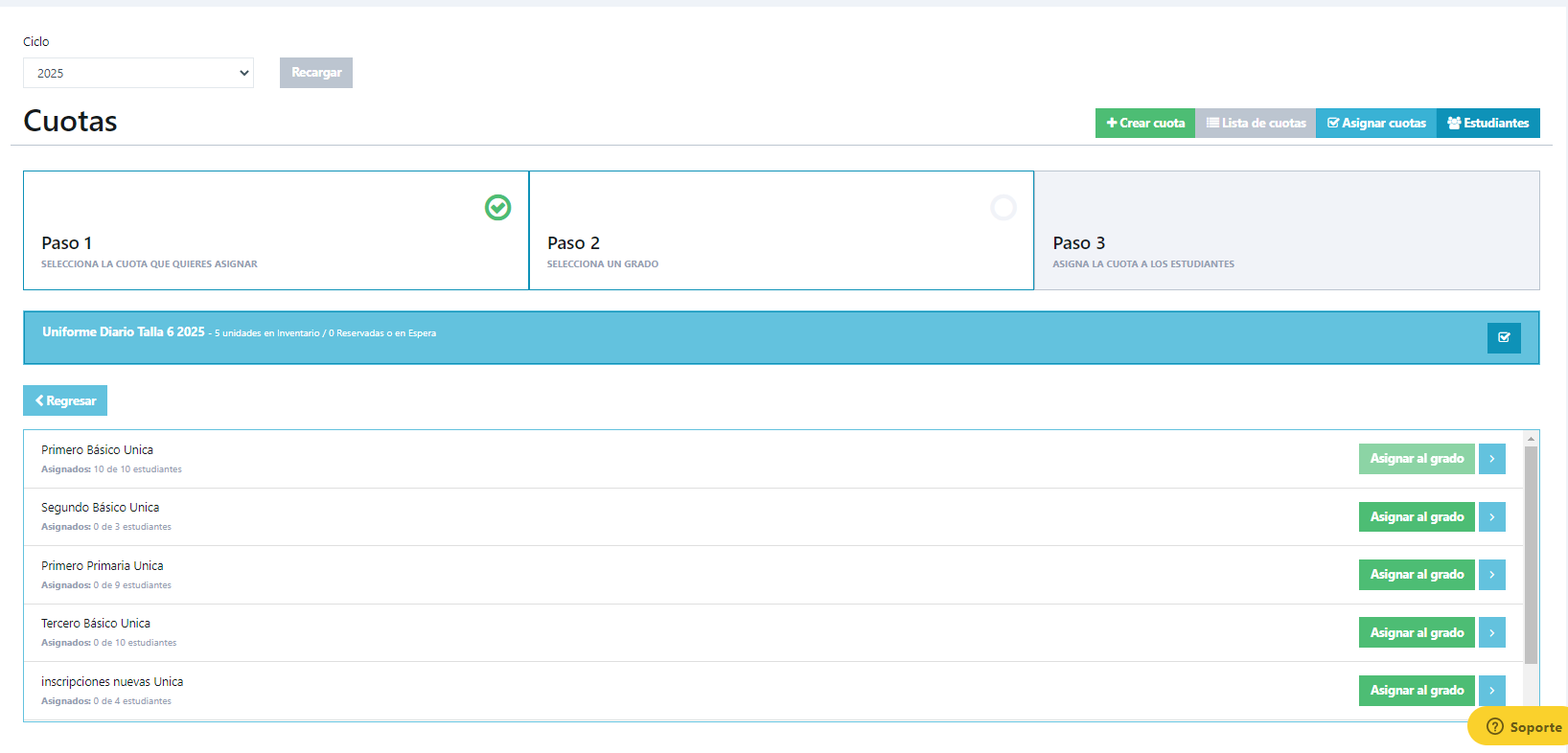This screenshot has width=1568, height=753.
Task: Expand inscripciones nuevas Unica with chevron
Action: (x=1492, y=691)
